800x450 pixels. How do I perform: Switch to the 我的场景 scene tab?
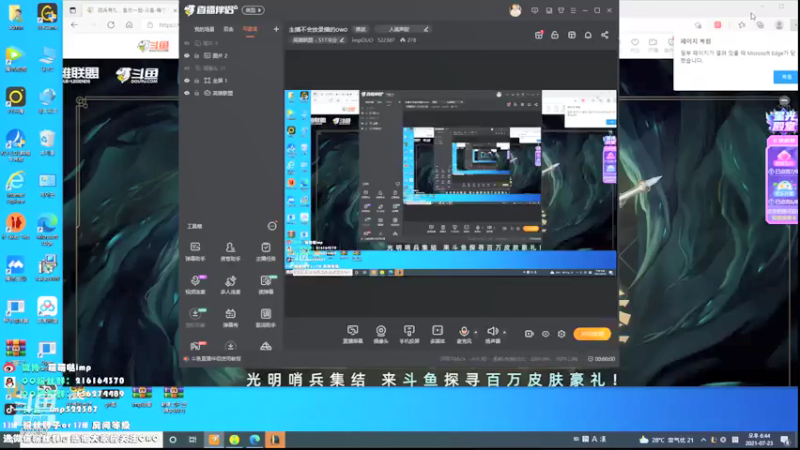(x=204, y=30)
